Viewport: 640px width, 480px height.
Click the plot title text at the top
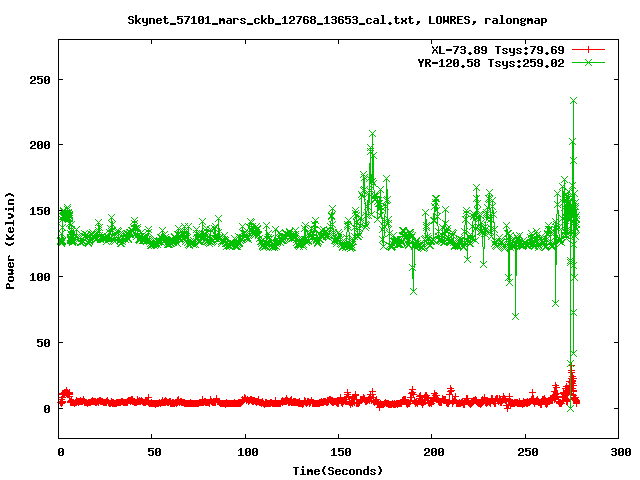[x=337, y=20]
